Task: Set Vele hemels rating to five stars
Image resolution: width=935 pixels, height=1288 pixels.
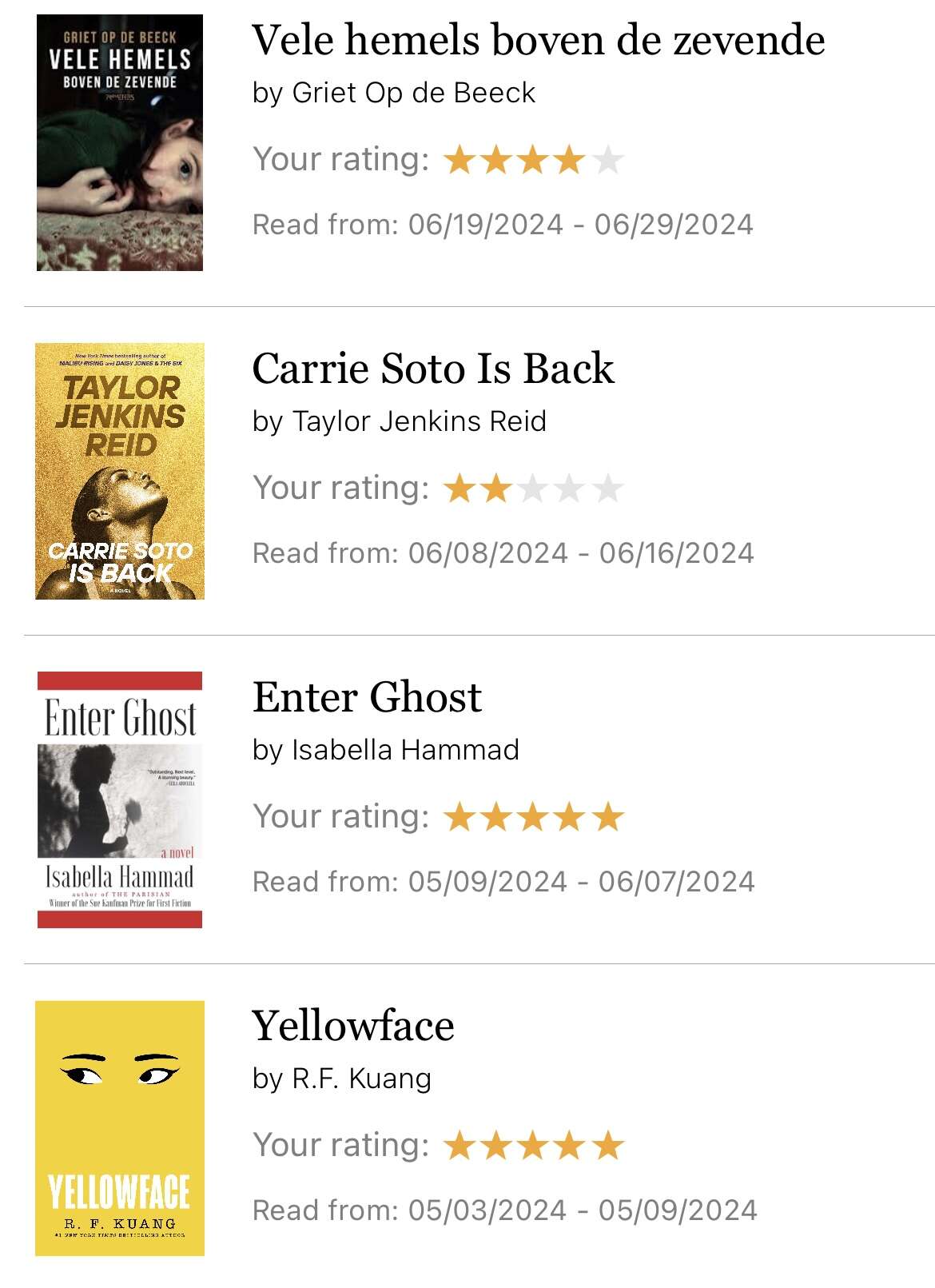Action: coord(608,160)
